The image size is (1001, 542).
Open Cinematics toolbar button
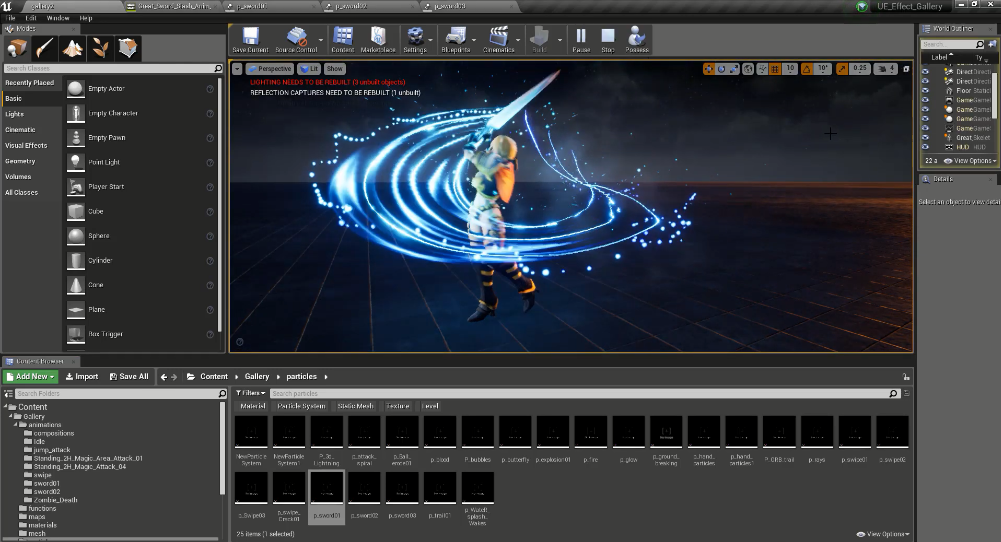pyautogui.click(x=499, y=40)
